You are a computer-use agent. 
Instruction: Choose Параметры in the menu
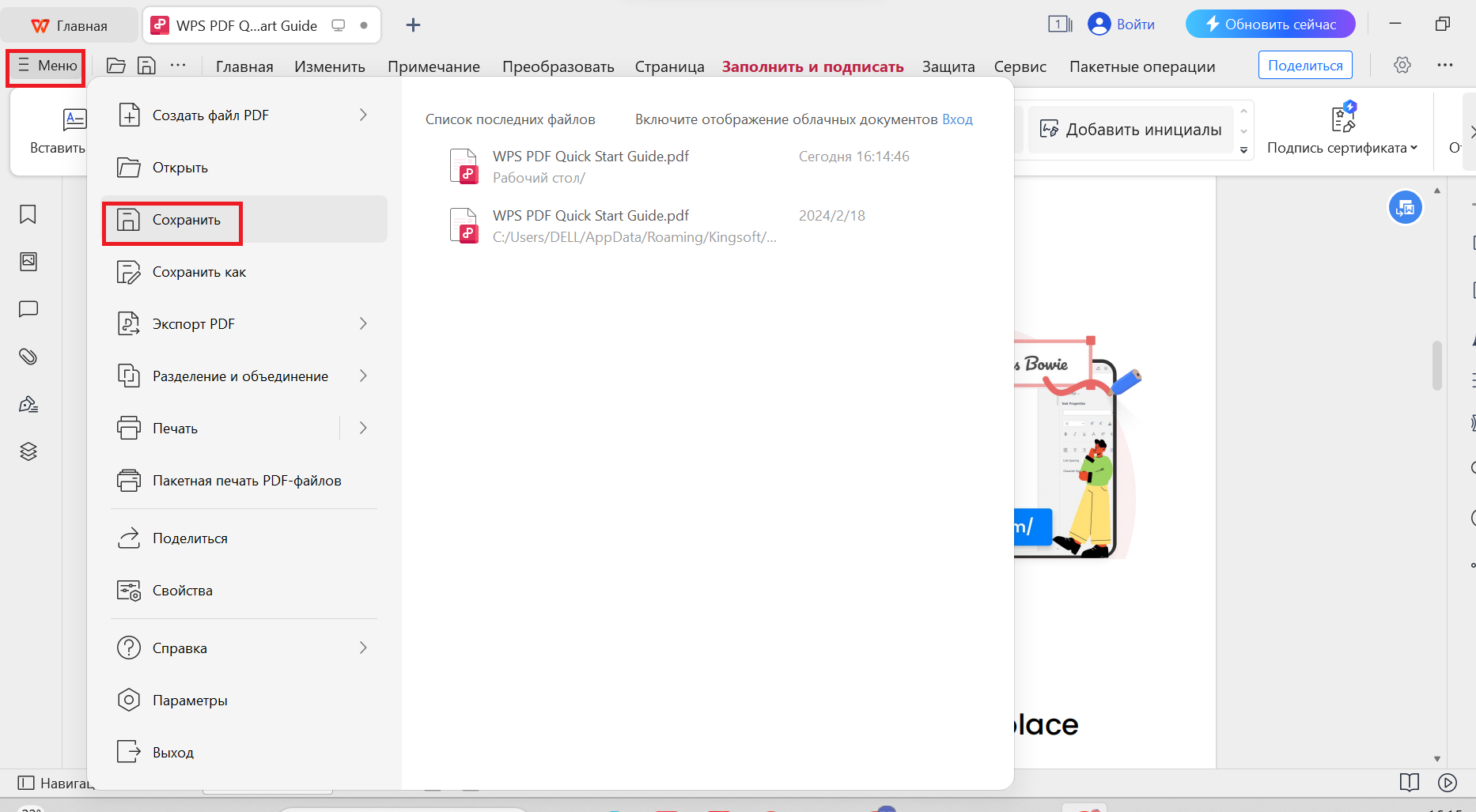(244, 701)
